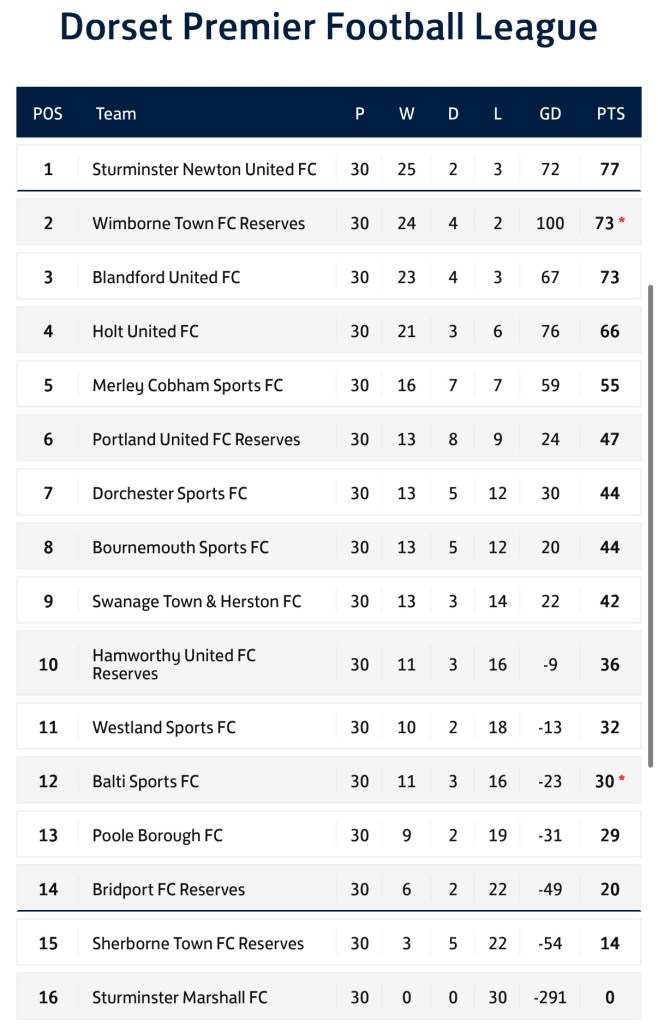Open Sturminster Newton United FC team link
Image resolution: width=658 pixels, height=1024 pixels.
coord(204,169)
